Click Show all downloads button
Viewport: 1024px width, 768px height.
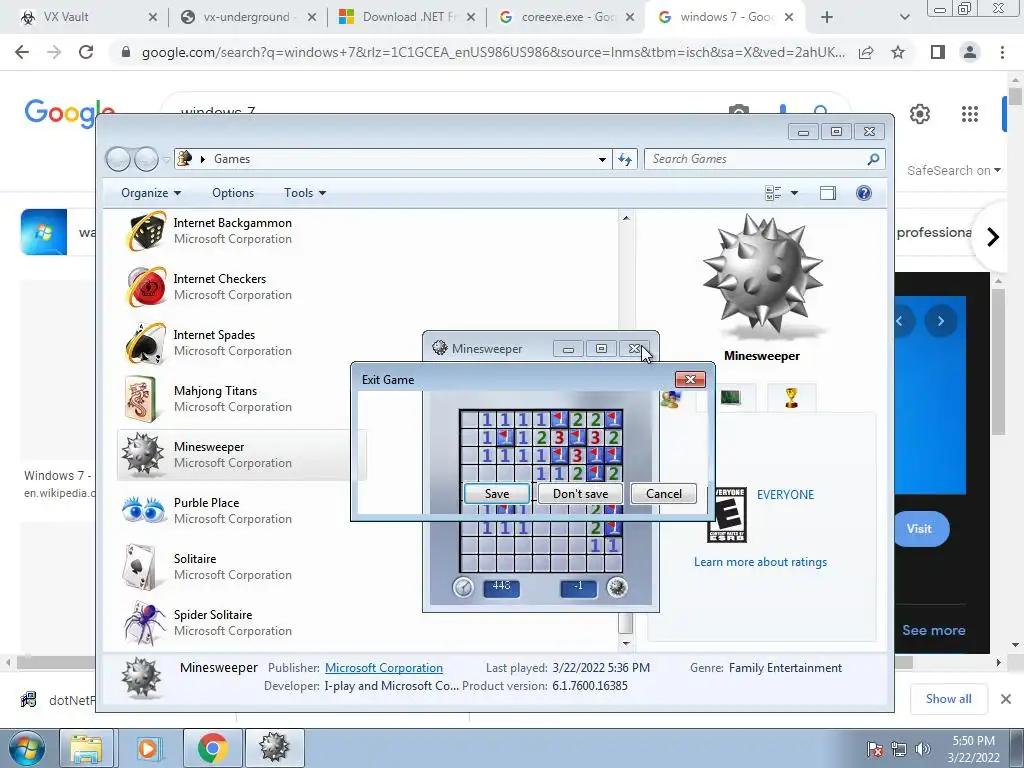coord(948,699)
